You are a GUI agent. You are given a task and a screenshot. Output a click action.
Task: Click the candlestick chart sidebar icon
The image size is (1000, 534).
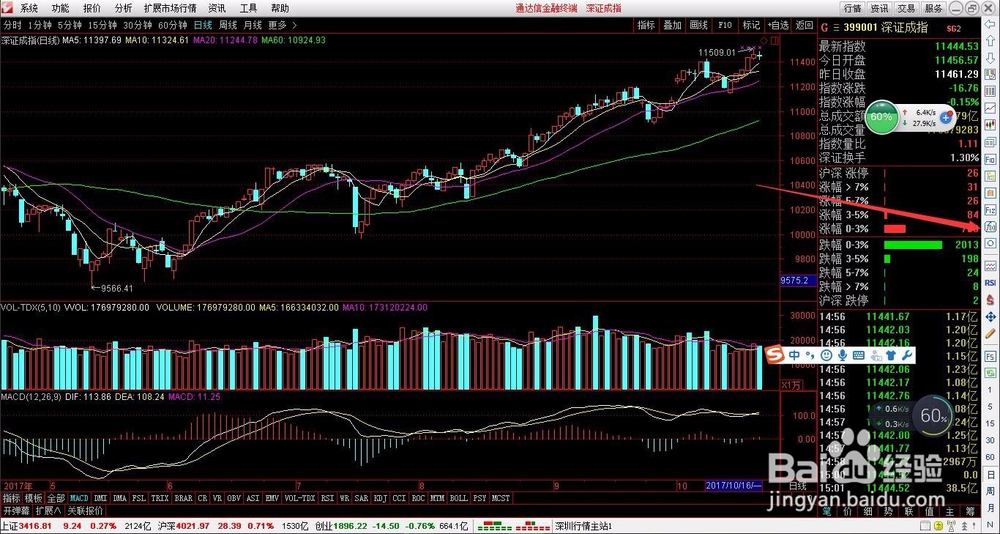point(992,124)
